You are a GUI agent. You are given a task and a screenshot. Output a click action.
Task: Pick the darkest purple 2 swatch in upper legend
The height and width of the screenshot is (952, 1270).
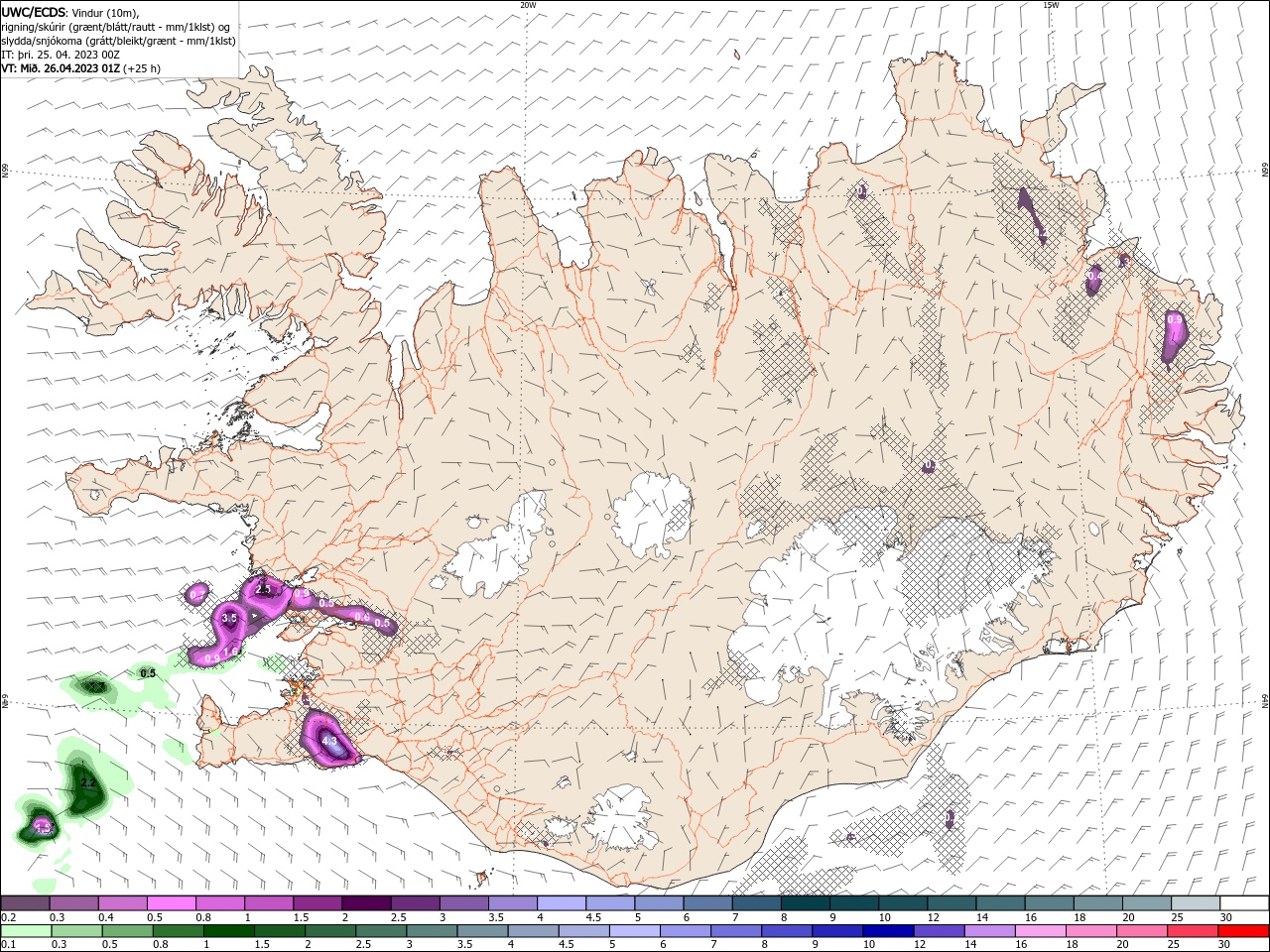365,902
